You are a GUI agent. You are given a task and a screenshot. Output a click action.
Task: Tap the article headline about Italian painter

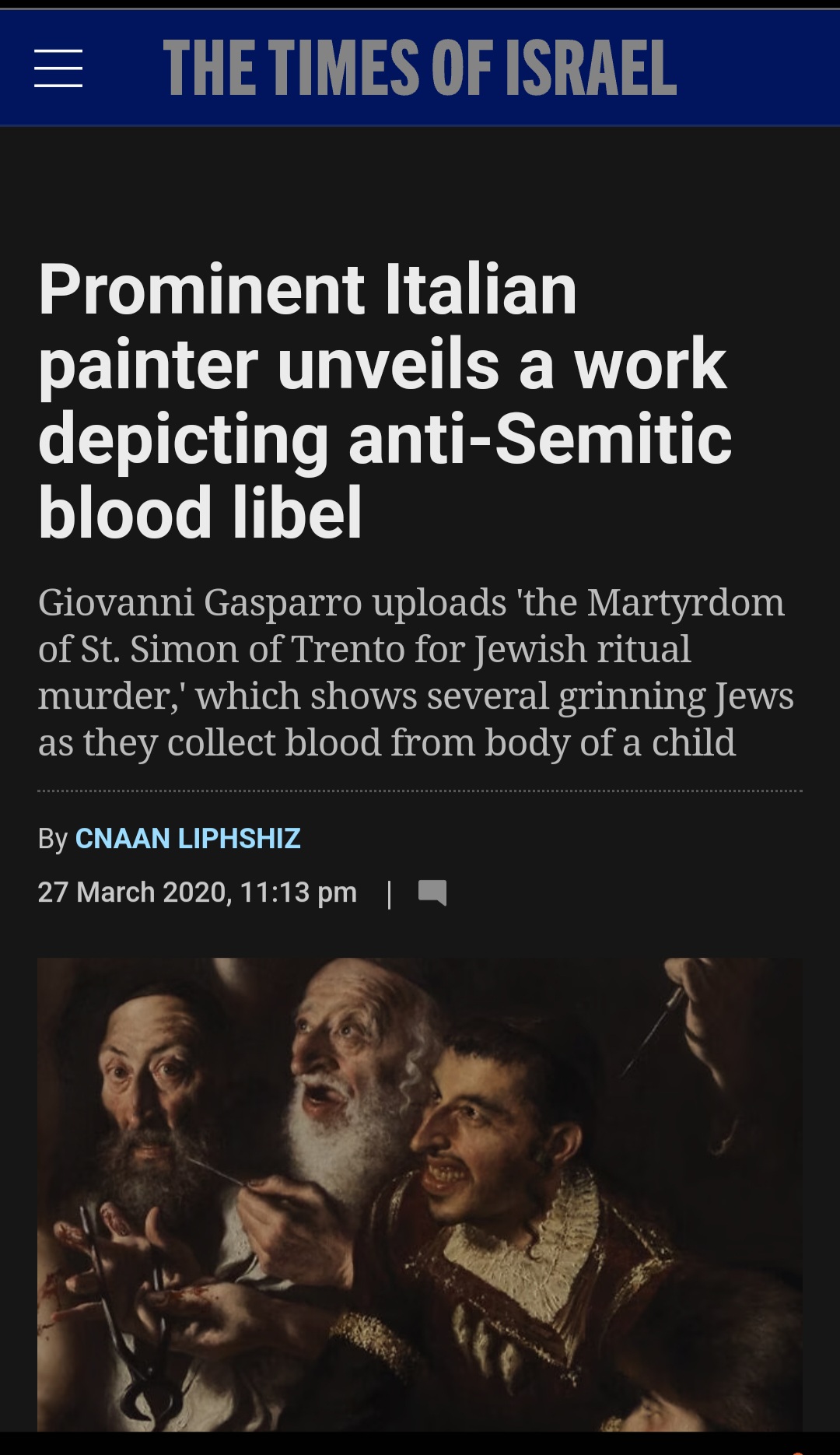(386, 401)
